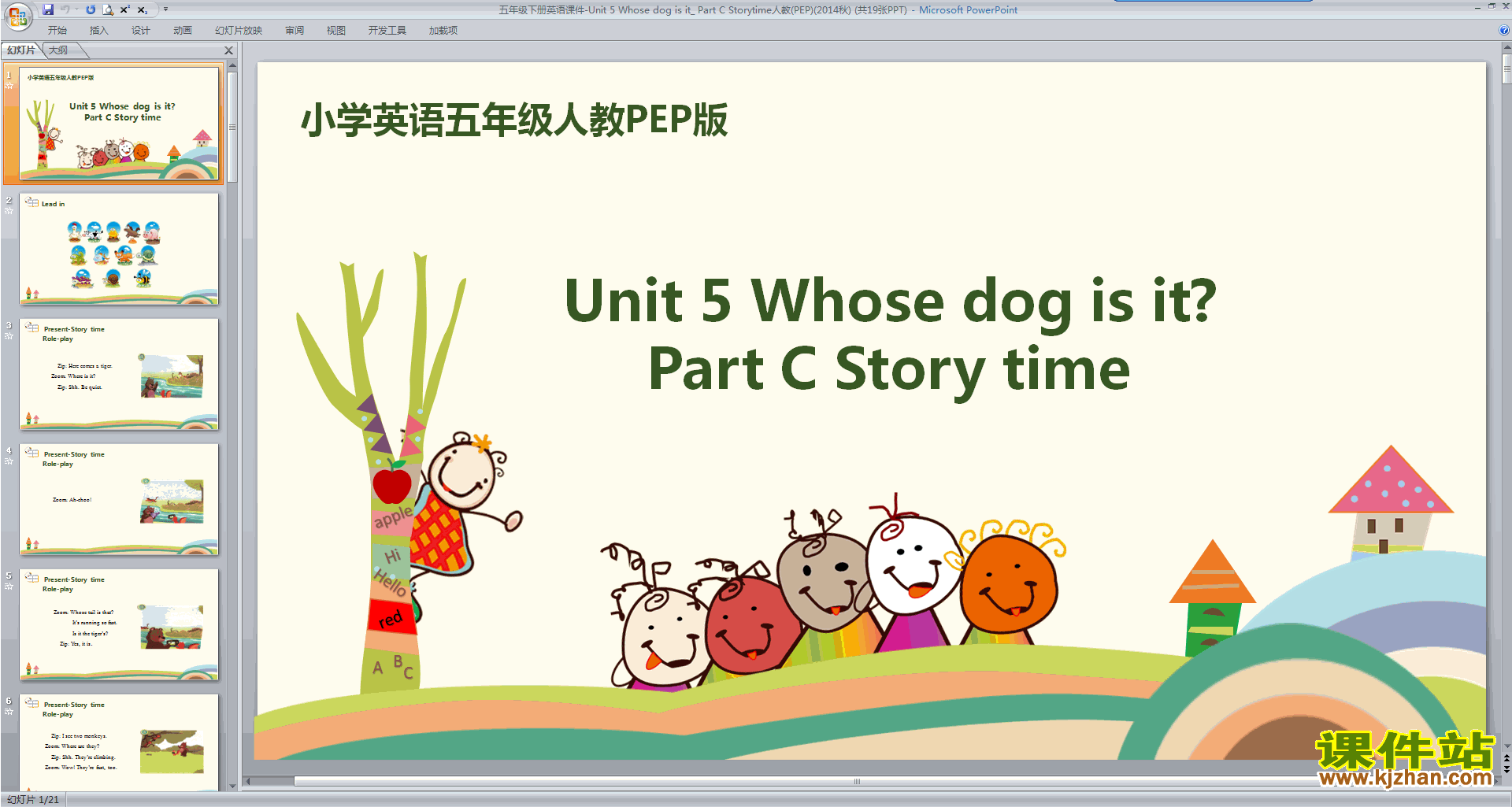Screen dimensions: 1512x807
Task: Open the 幻灯片放映 ribbon tab
Action: click(x=239, y=31)
